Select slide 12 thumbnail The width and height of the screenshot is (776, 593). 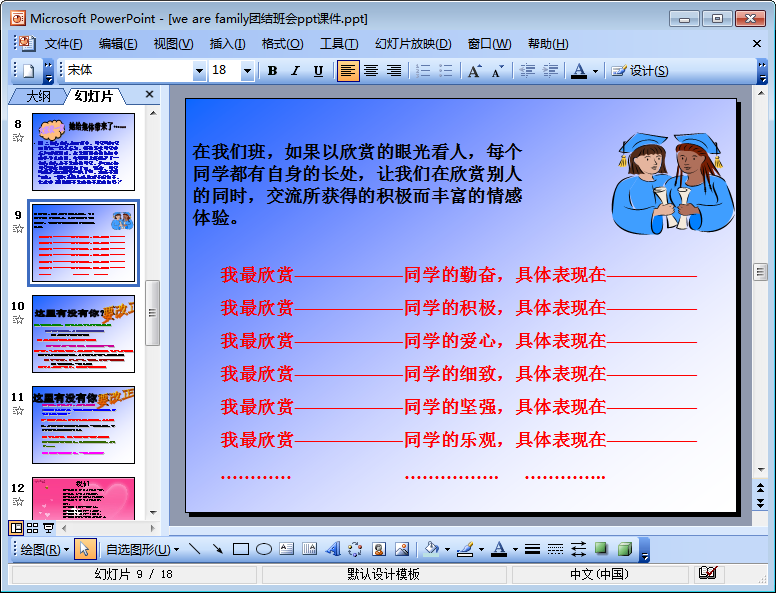[83, 499]
